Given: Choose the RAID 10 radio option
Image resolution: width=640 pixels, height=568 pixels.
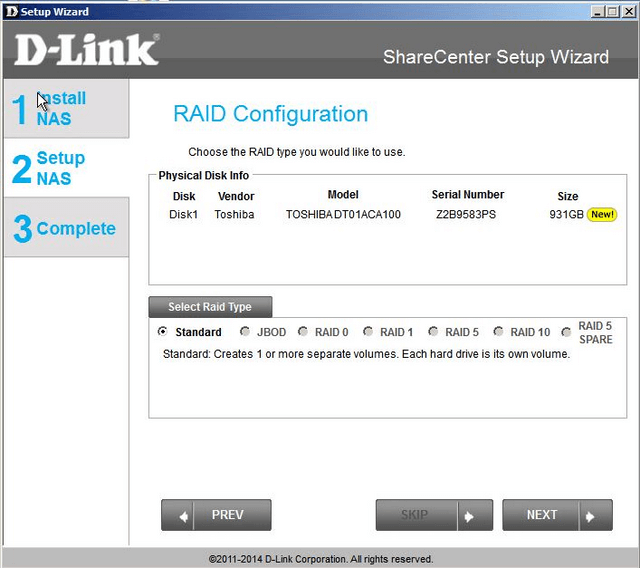Looking at the screenshot, I should click(x=498, y=331).
